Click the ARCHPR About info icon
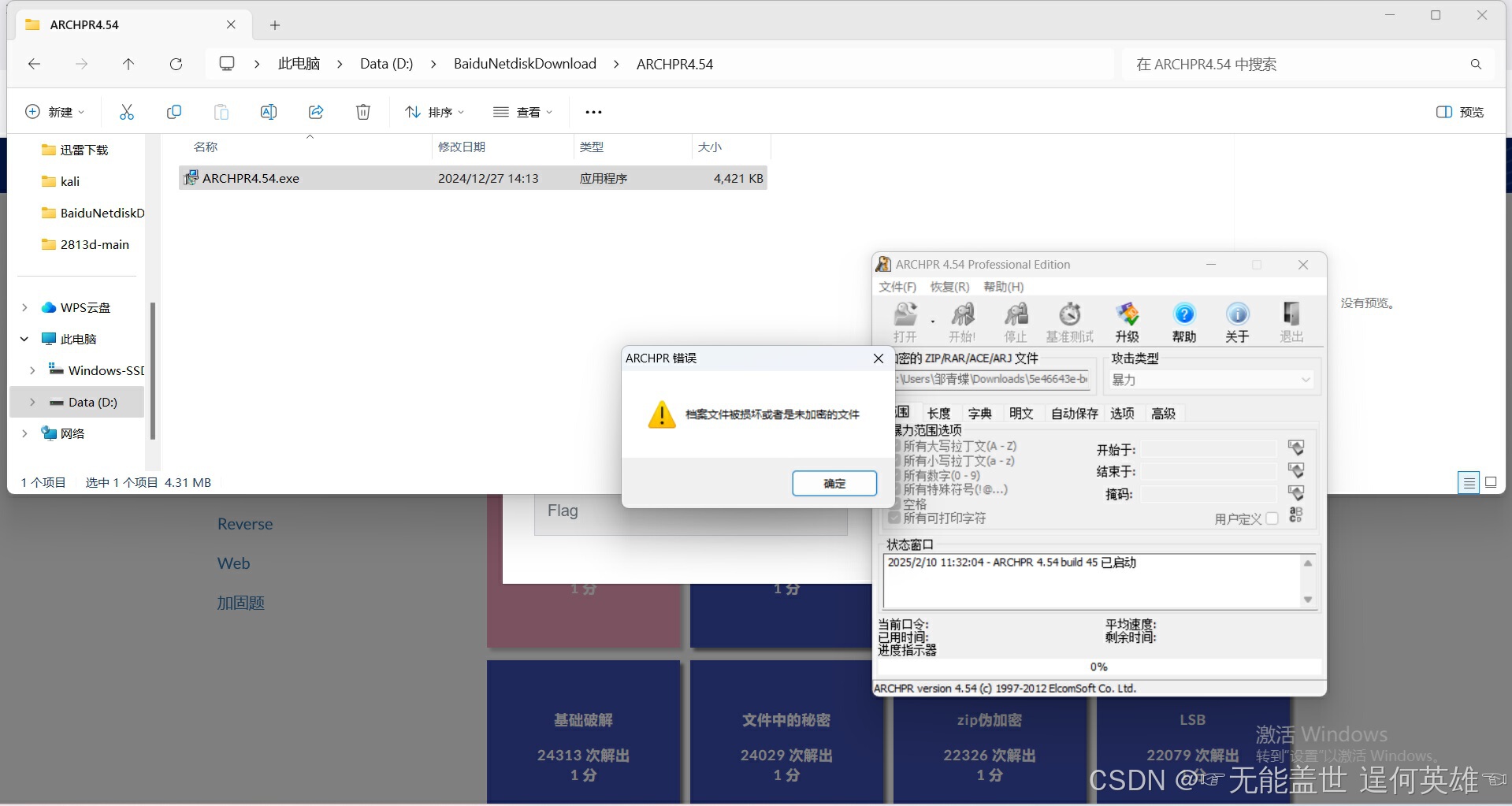 (x=1238, y=314)
